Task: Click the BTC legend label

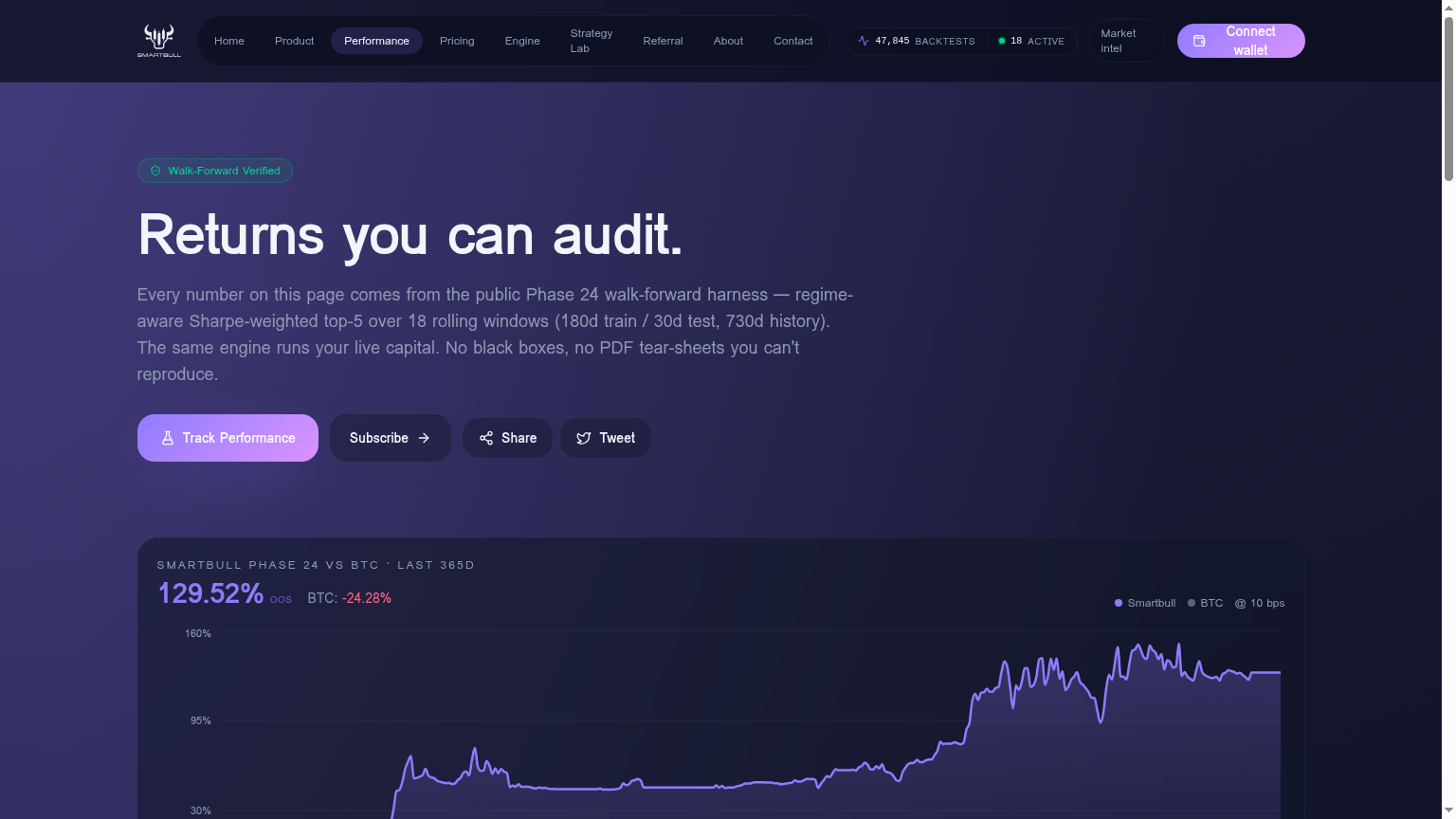Action: pos(1211,603)
